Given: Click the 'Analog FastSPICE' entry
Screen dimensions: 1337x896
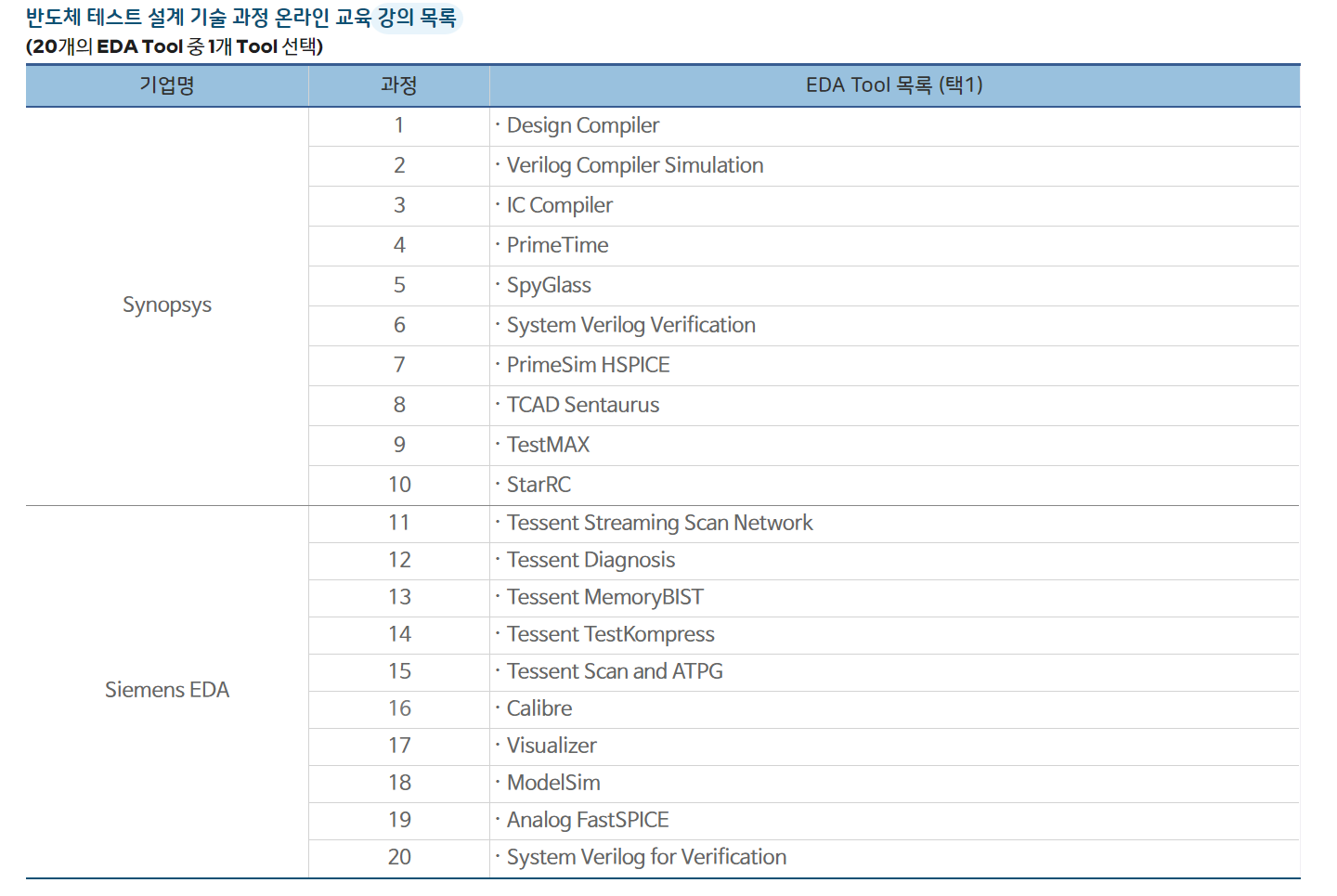Looking at the screenshot, I should pos(587,820).
